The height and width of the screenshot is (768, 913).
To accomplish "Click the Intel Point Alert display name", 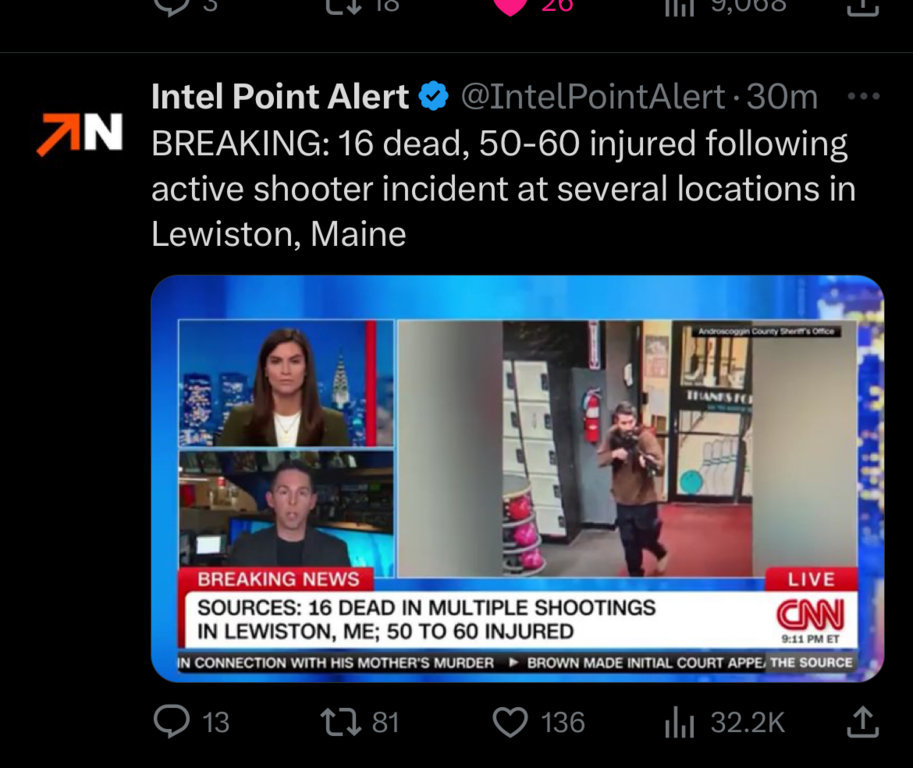I will [280, 96].
